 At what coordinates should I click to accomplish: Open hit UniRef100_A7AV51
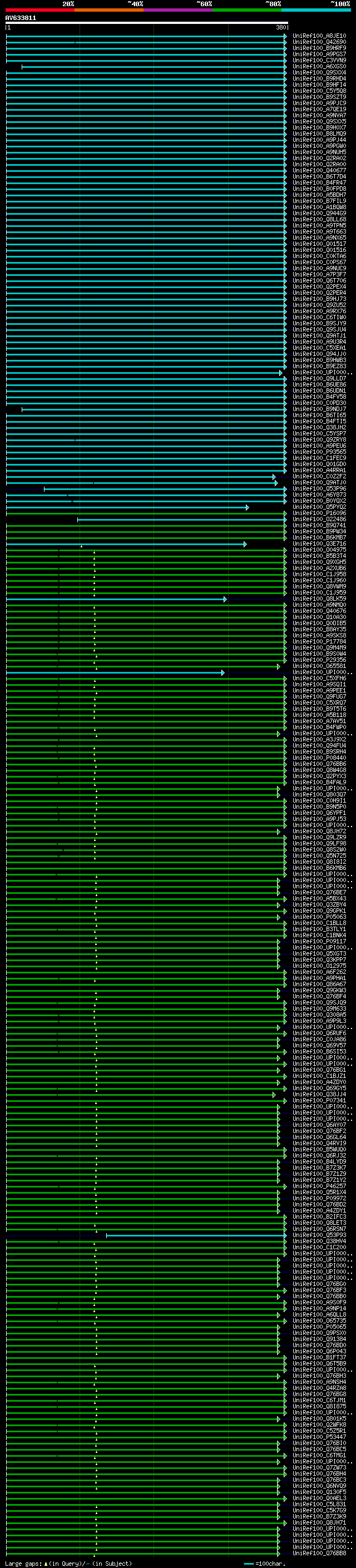pos(319,721)
